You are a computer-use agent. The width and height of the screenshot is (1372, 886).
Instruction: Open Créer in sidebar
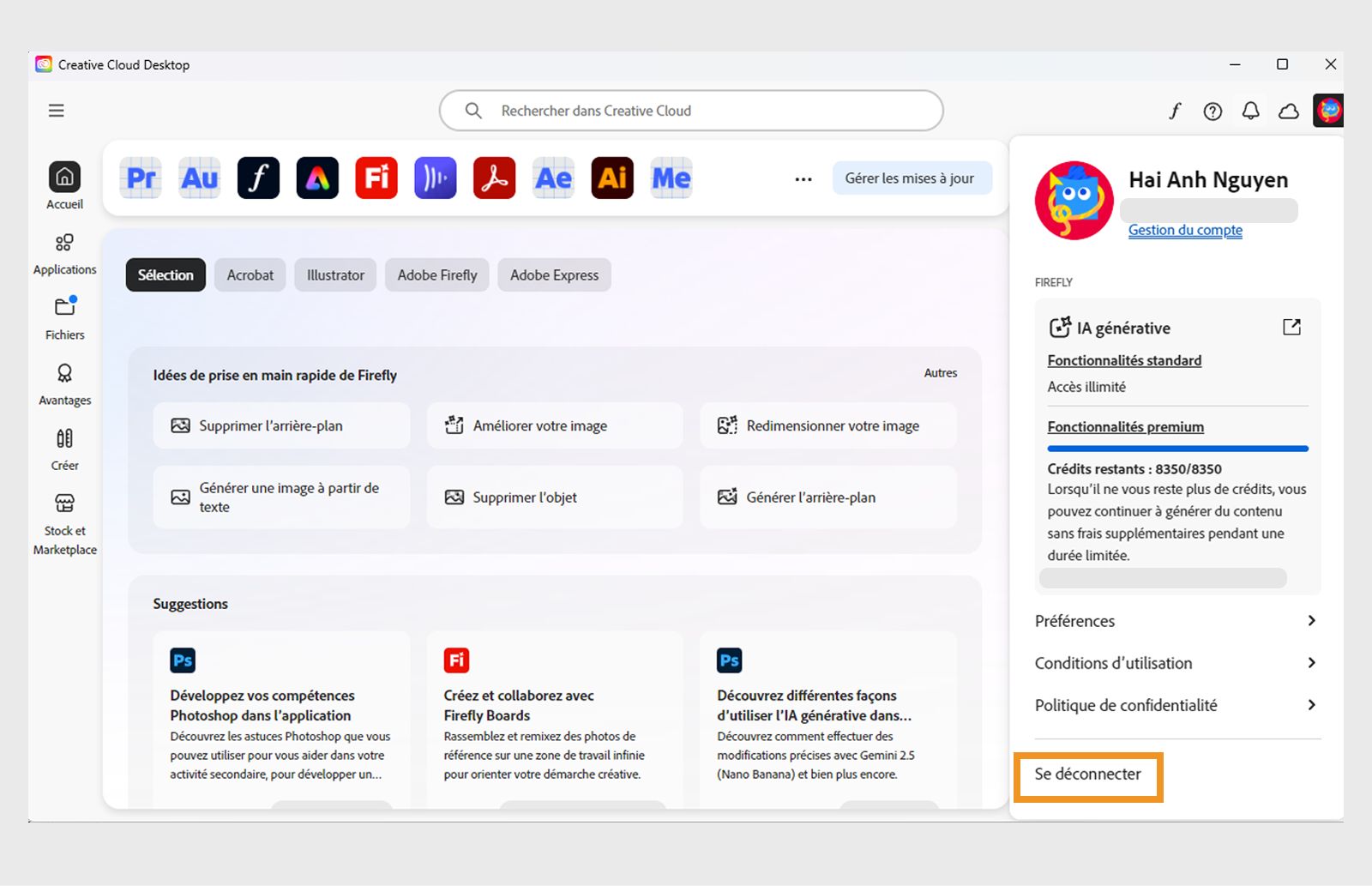64,449
